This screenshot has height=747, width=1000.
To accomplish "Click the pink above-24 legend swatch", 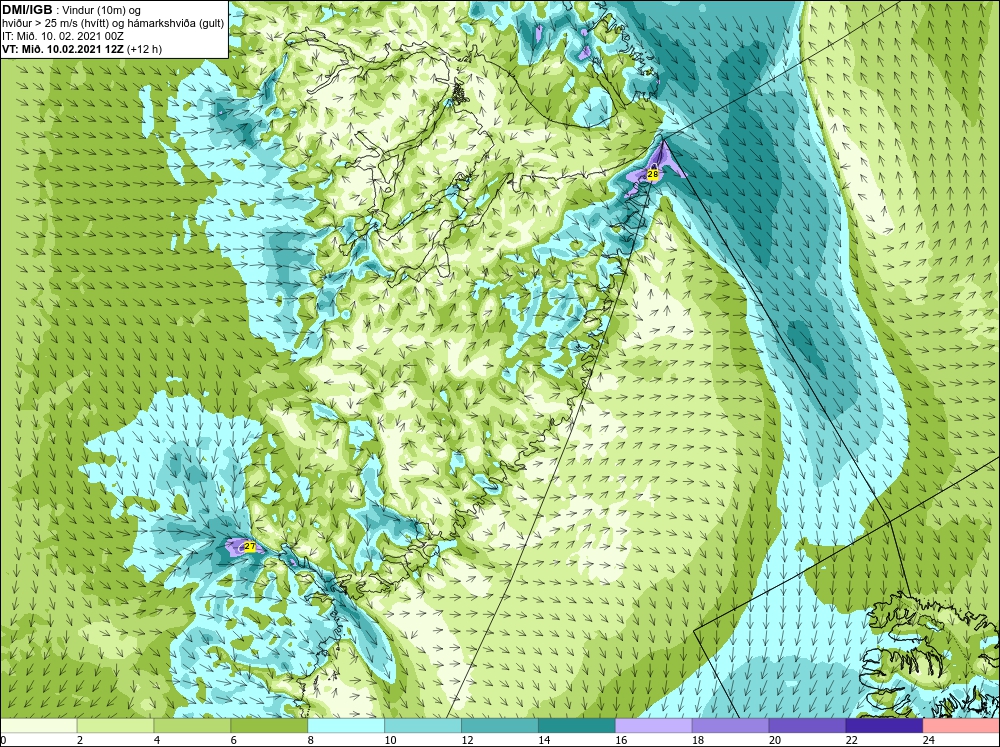I will pyautogui.click(x=961, y=726).
